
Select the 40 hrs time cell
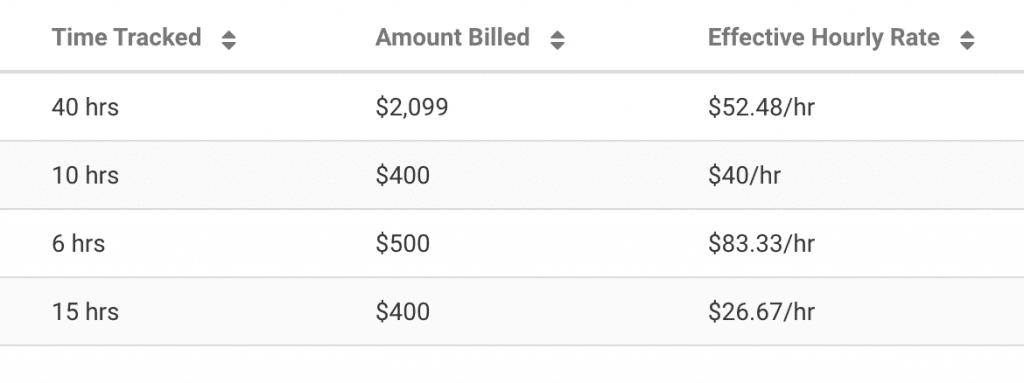[x=86, y=107]
